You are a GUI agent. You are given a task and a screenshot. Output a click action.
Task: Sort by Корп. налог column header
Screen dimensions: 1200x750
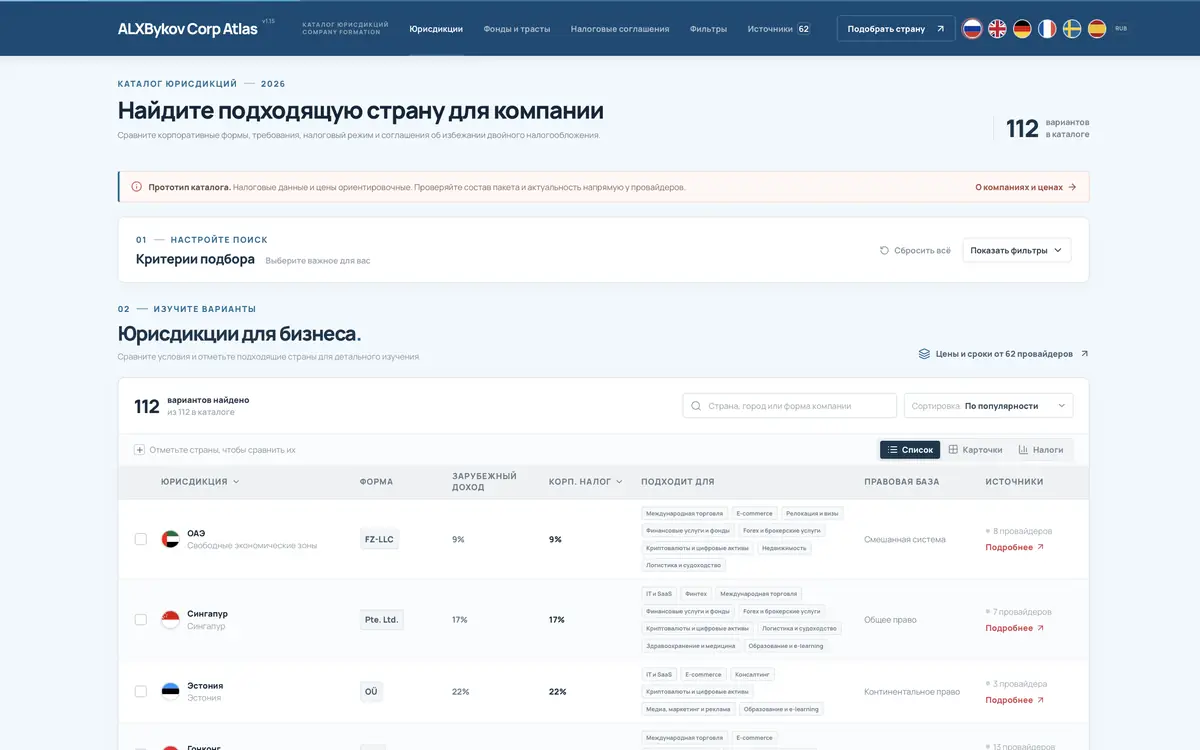(x=586, y=482)
